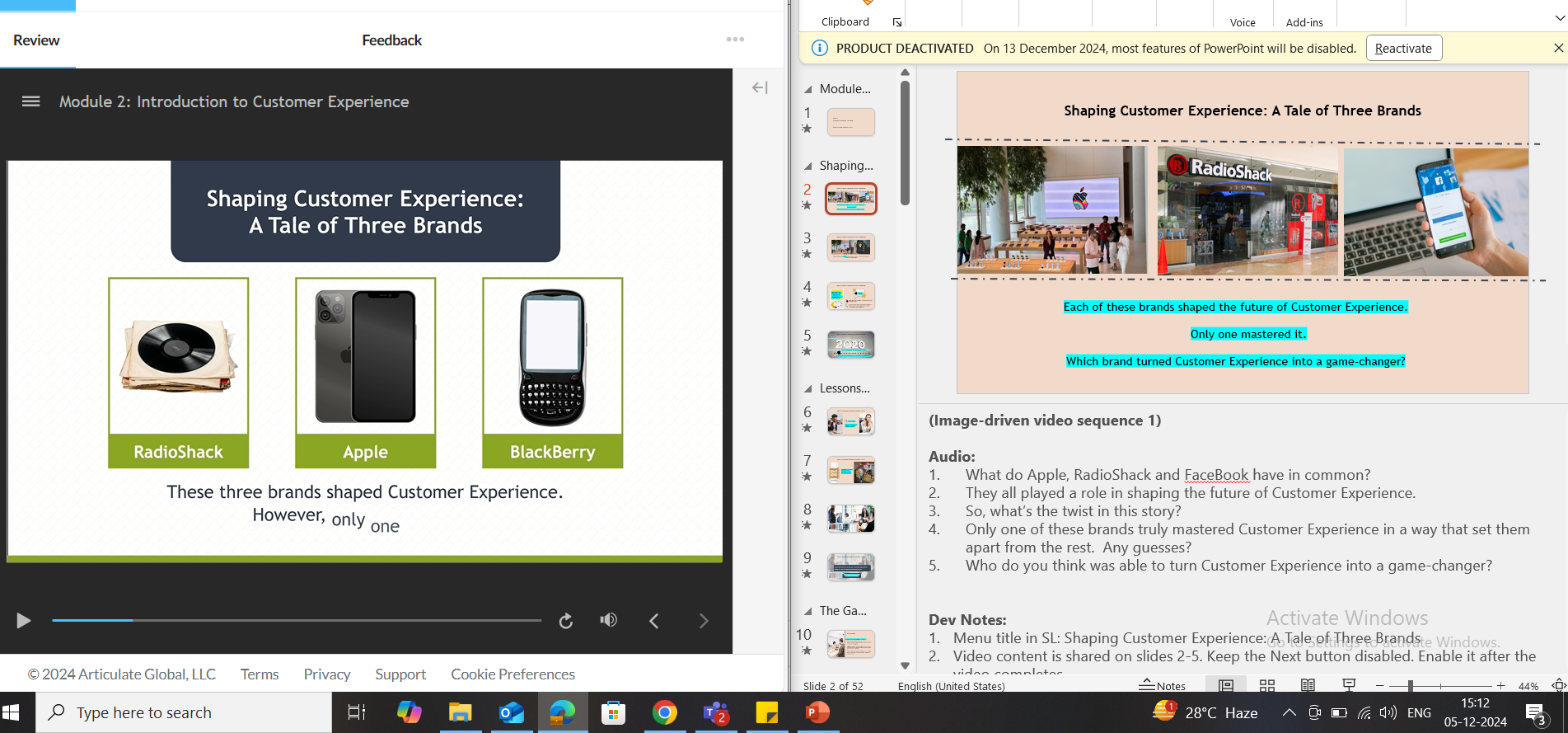
Task: Switch to the Review tab
Action: [x=36, y=40]
